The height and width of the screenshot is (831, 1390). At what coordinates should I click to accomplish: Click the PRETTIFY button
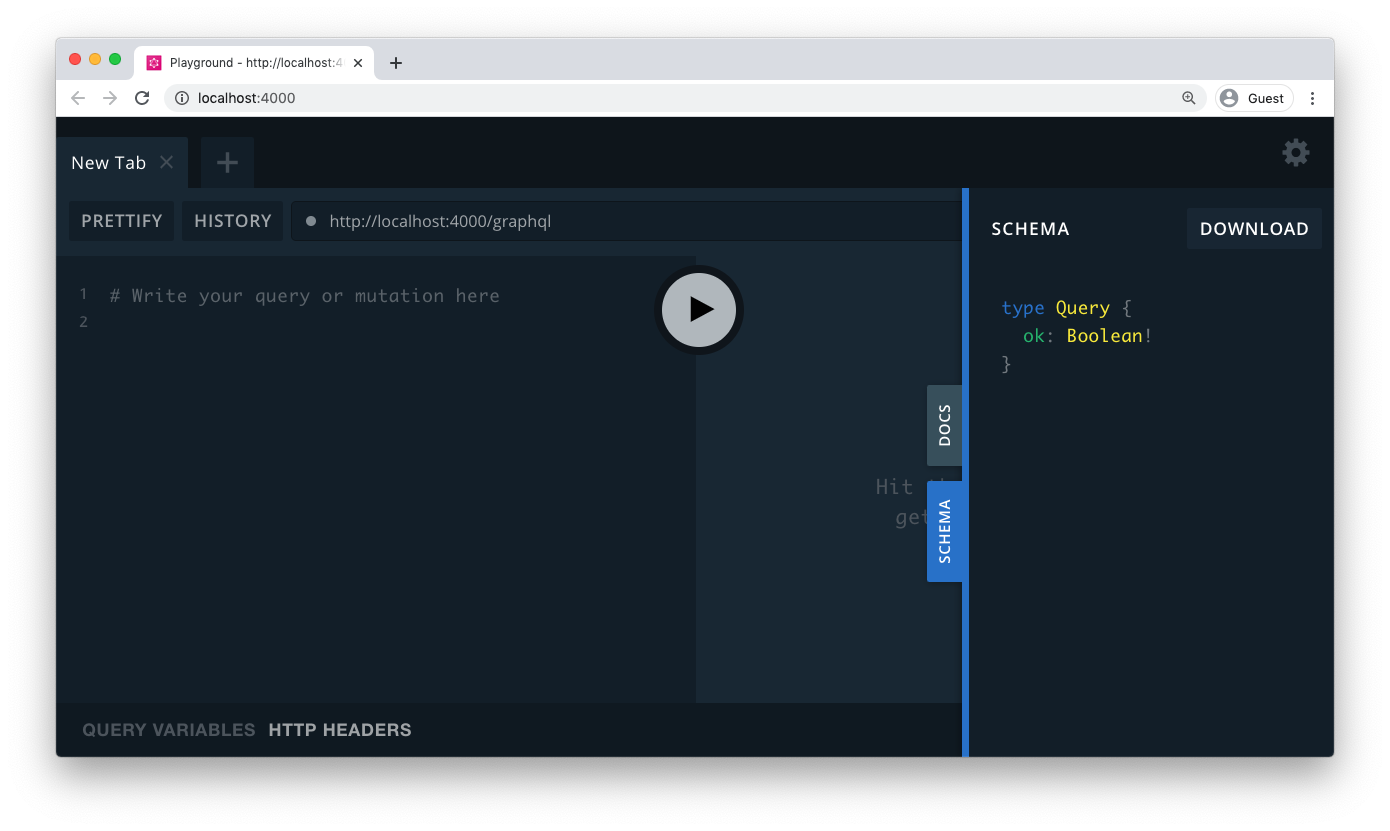pyautogui.click(x=122, y=221)
